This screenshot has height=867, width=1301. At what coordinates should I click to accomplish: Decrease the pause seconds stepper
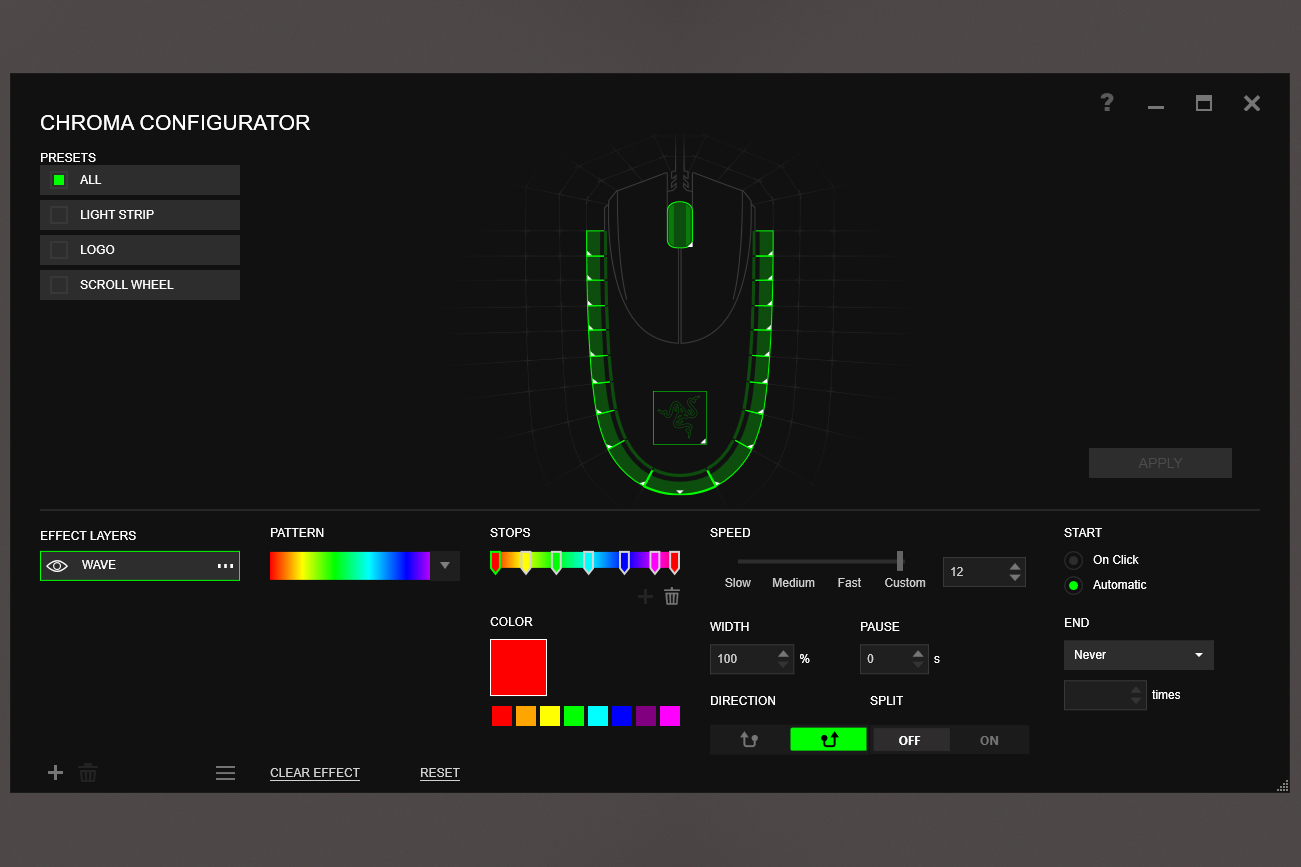point(919,665)
